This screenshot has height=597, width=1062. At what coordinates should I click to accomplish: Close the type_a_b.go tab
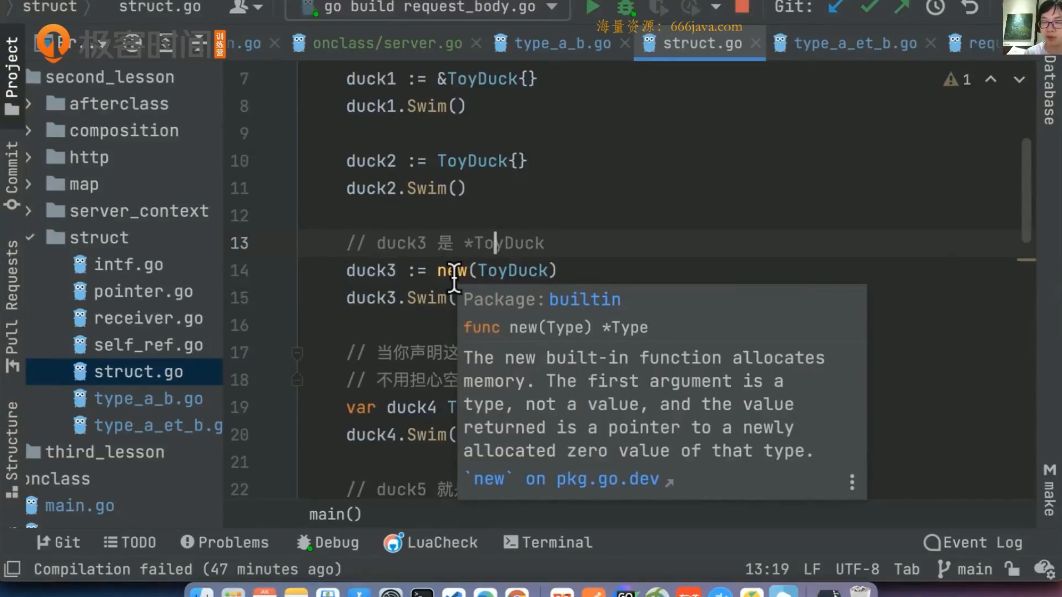(624, 43)
